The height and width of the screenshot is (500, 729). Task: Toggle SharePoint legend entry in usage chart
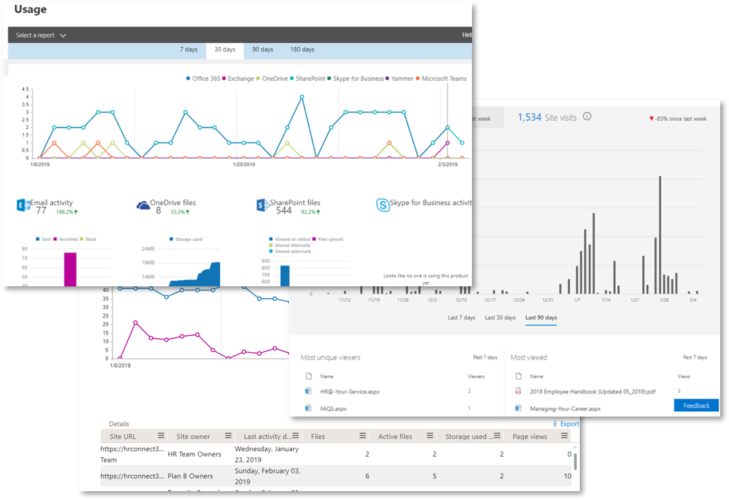pos(307,79)
